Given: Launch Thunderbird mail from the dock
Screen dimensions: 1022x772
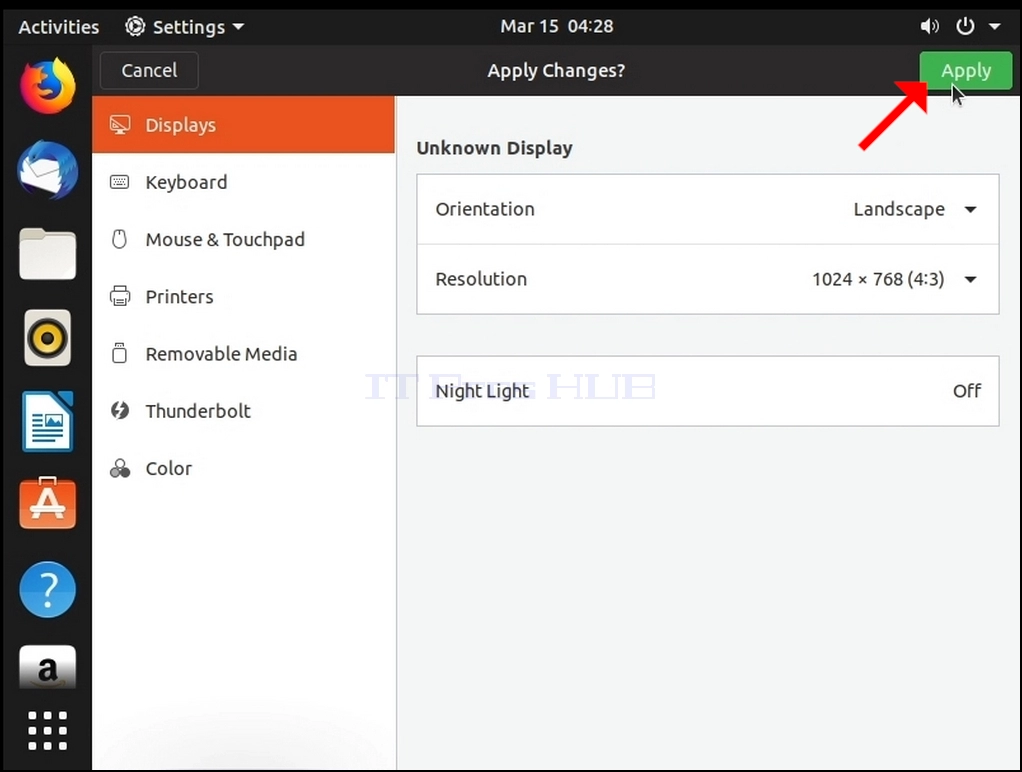Looking at the screenshot, I should [47, 170].
